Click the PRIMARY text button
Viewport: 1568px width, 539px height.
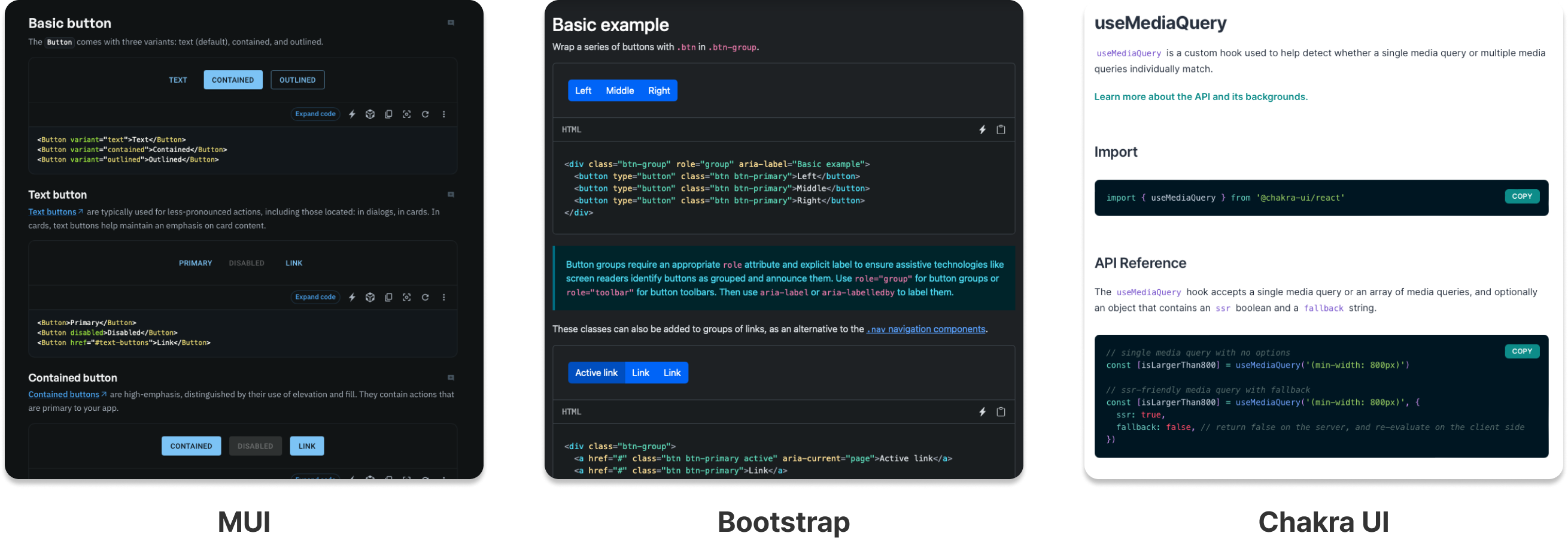point(195,263)
